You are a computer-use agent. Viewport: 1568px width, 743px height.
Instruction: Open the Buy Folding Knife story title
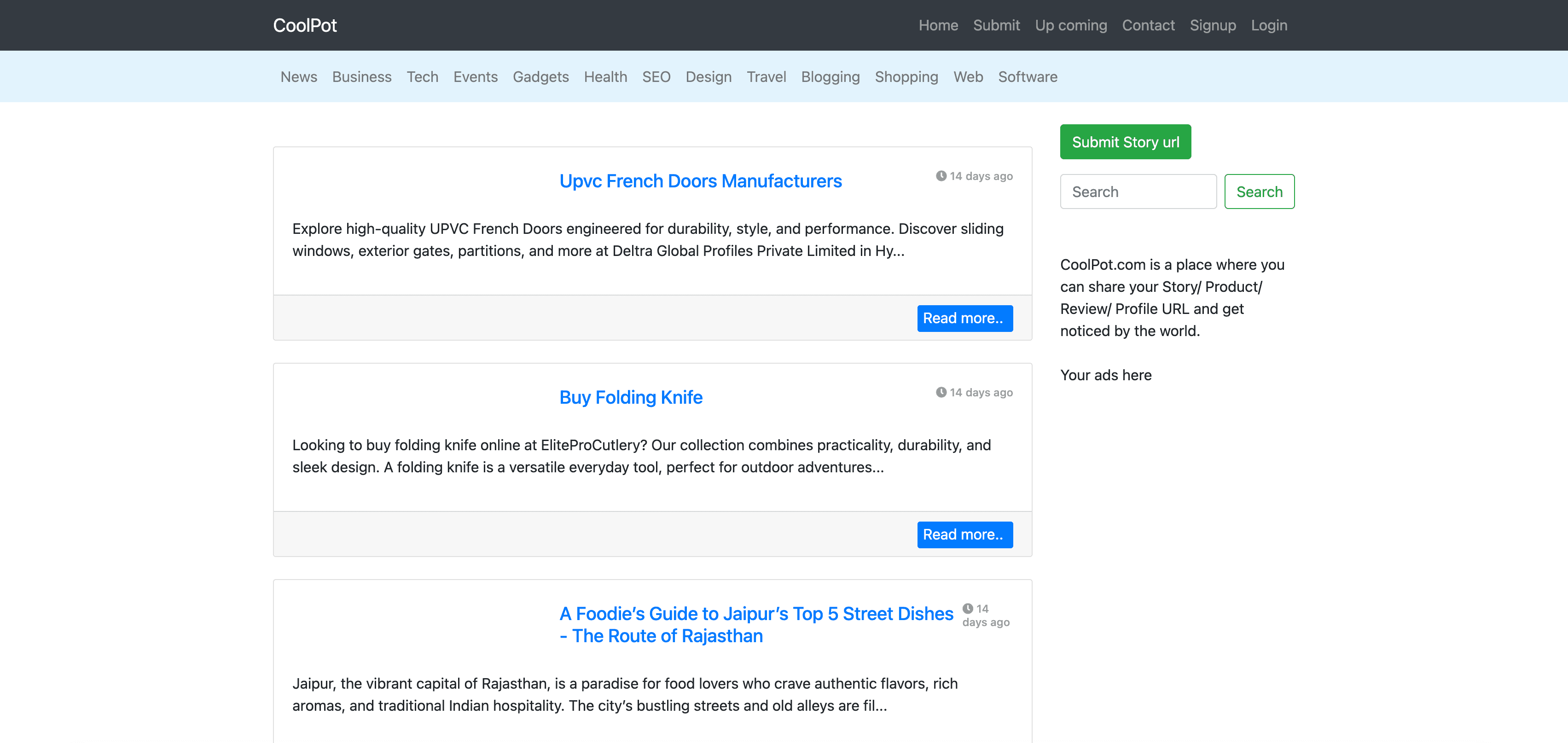click(x=631, y=397)
